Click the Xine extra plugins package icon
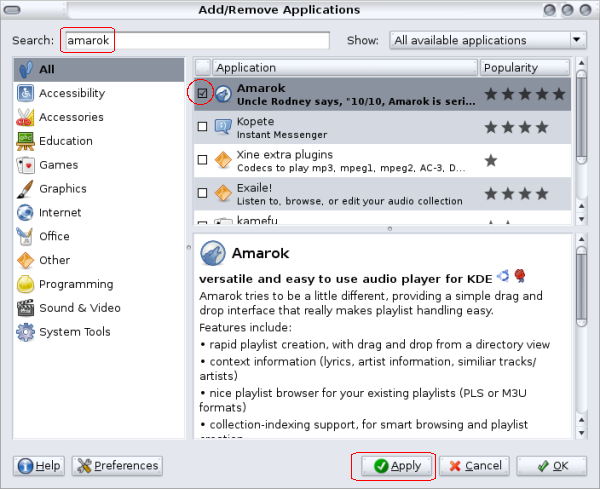This screenshot has width=600, height=489. [223, 160]
